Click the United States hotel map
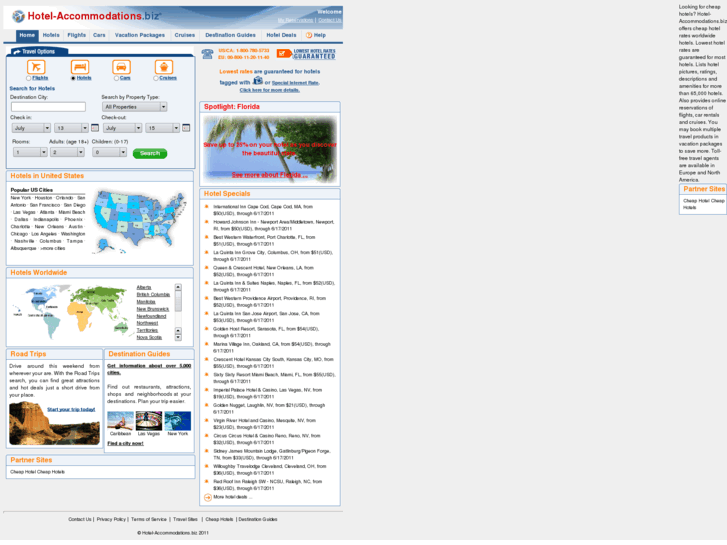 pos(139,221)
